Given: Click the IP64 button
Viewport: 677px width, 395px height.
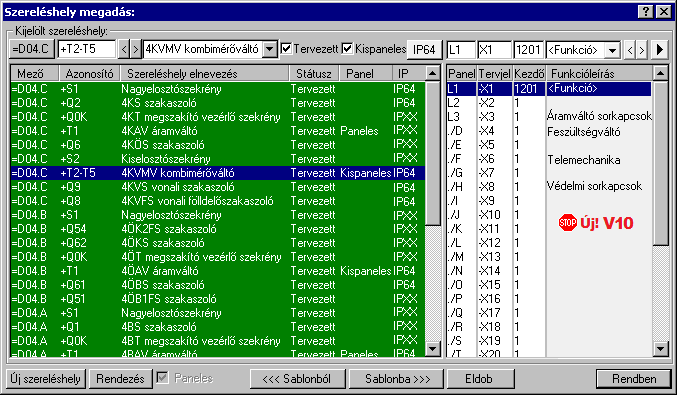Looking at the screenshot, I should pyautogui.click(x=424, y=50).
